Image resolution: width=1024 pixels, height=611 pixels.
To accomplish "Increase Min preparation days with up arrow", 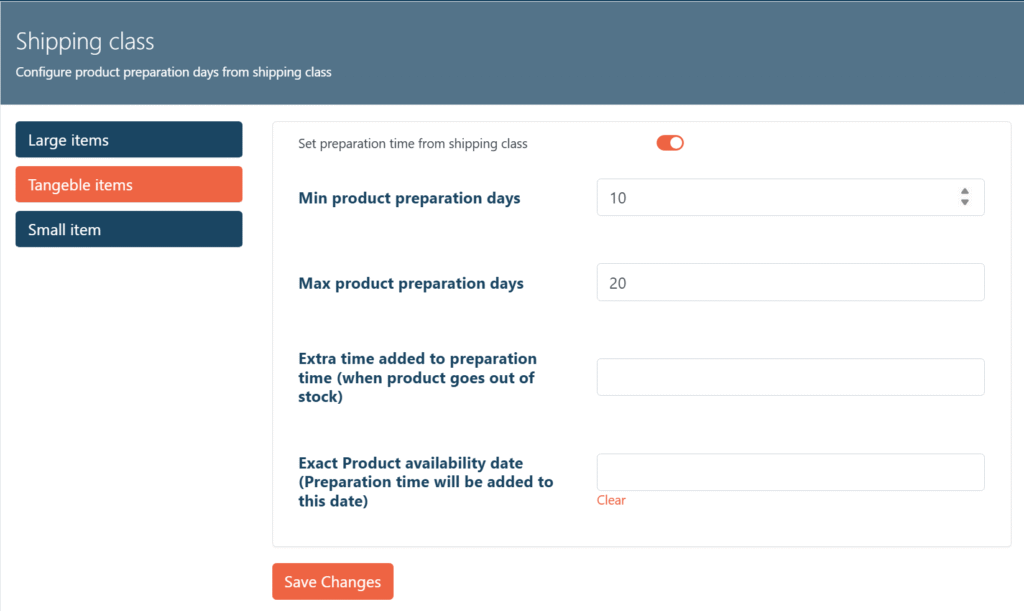I will [x=964, y=191].
